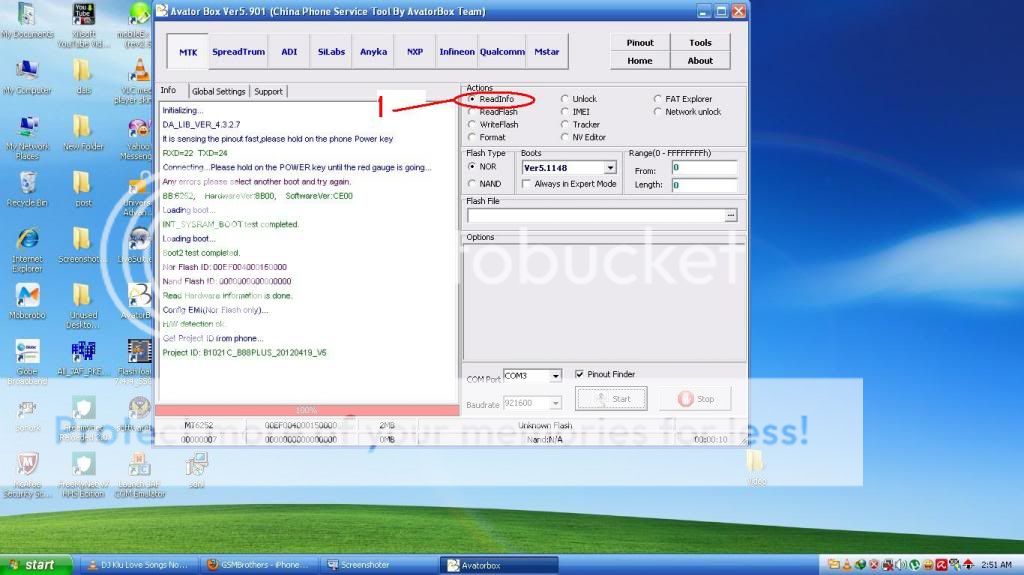Switch to GSMBrothers browser taskbar item

(x=259, y=565)
